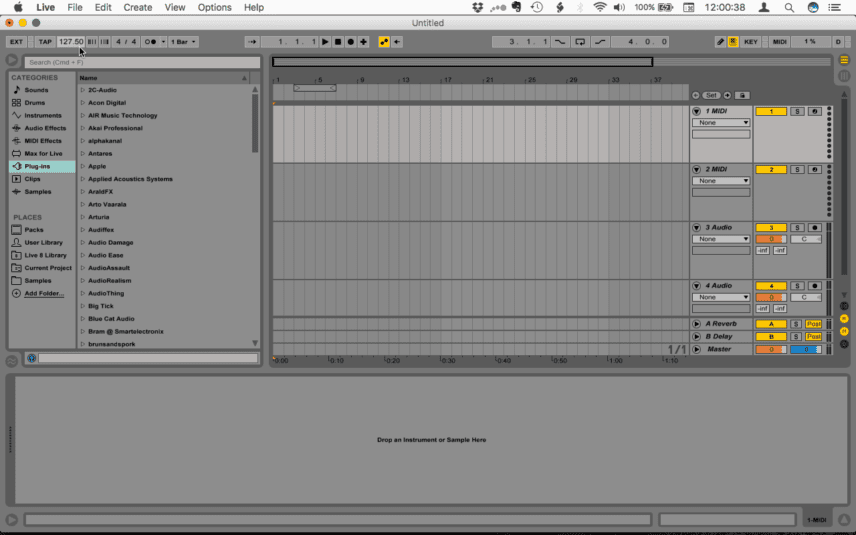856x535 pixels.
Task: Click the 3 Audio pan control
Action: click(806, 239)
